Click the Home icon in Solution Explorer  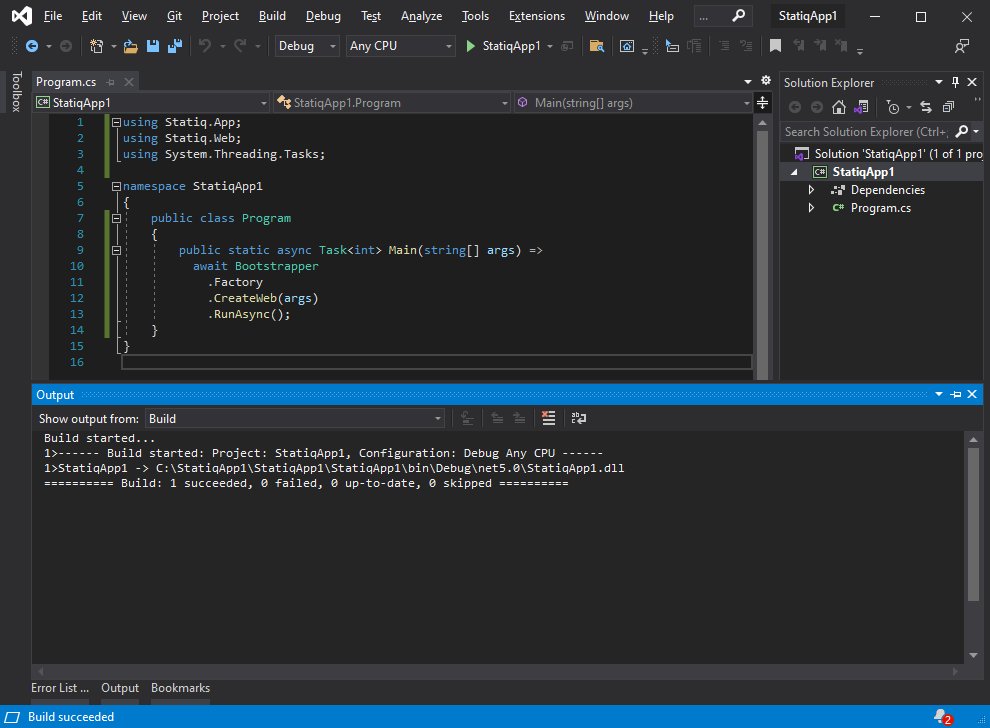838,107
